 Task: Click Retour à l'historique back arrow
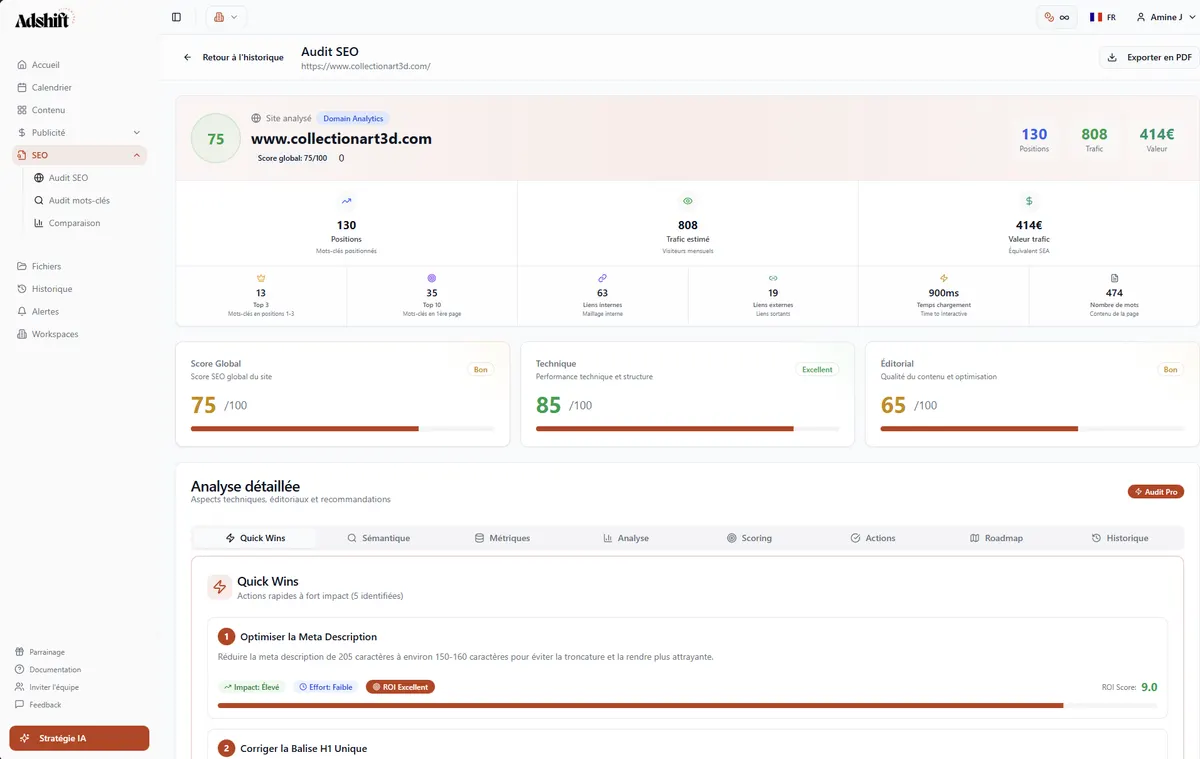pos(187,58)
